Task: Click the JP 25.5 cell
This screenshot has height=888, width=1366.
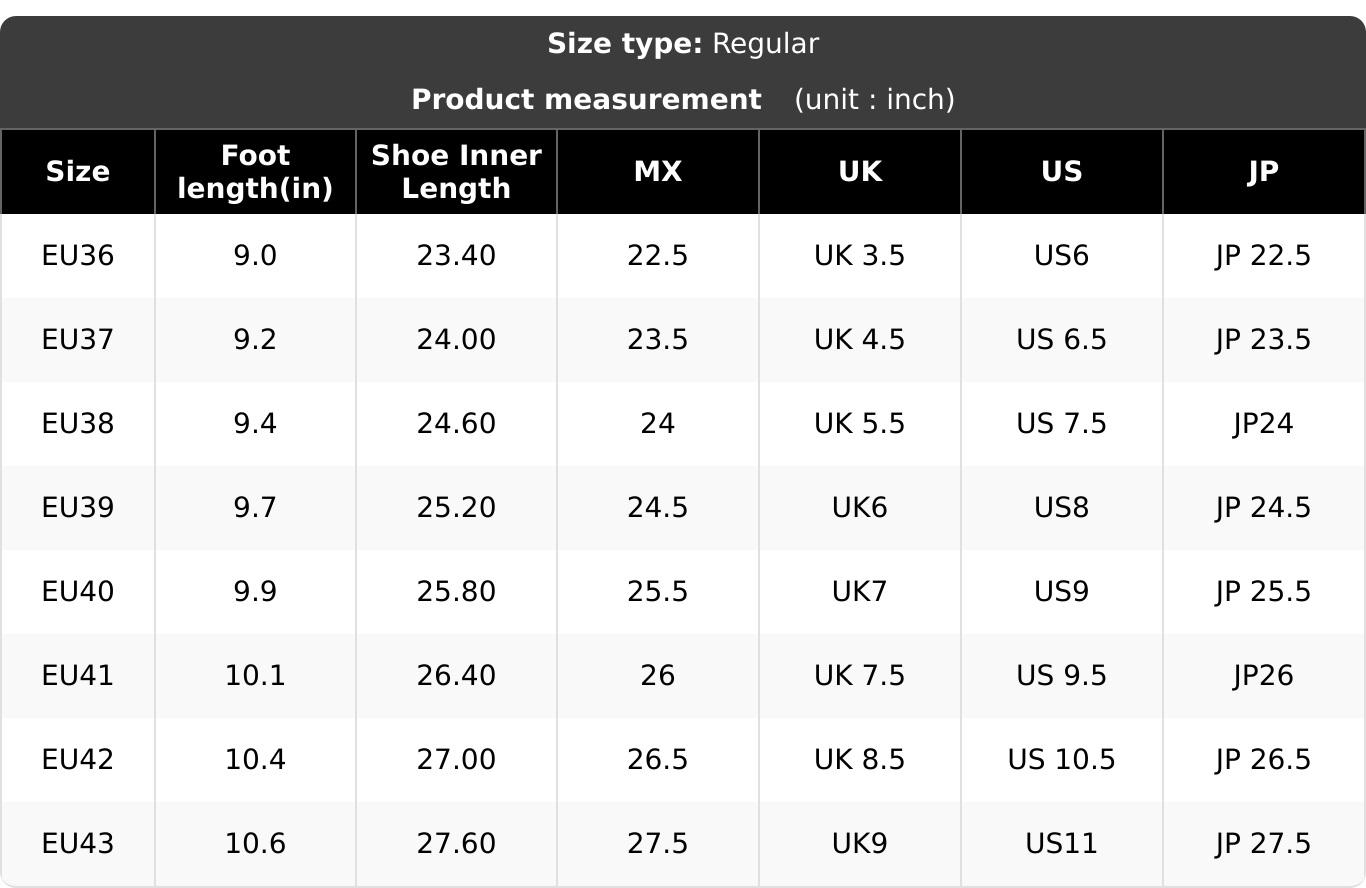Action: (1264, 592)
